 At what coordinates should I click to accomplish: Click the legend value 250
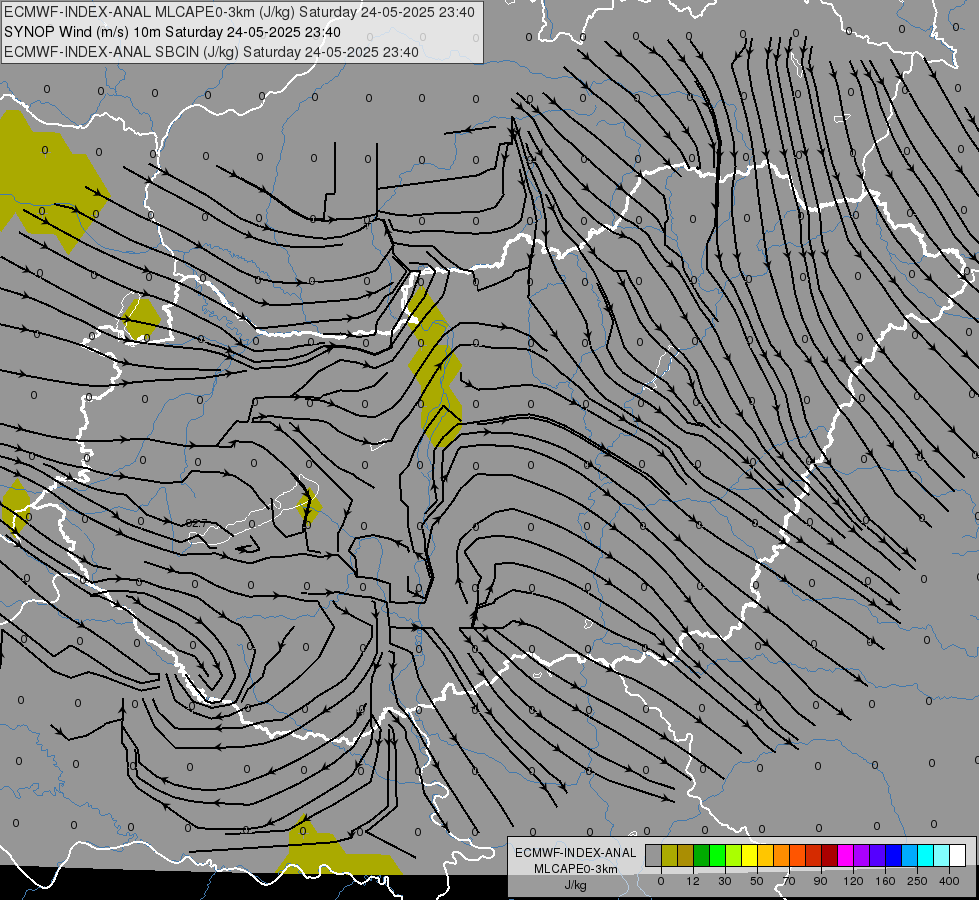pyautogui.click(x=917, y=881)
